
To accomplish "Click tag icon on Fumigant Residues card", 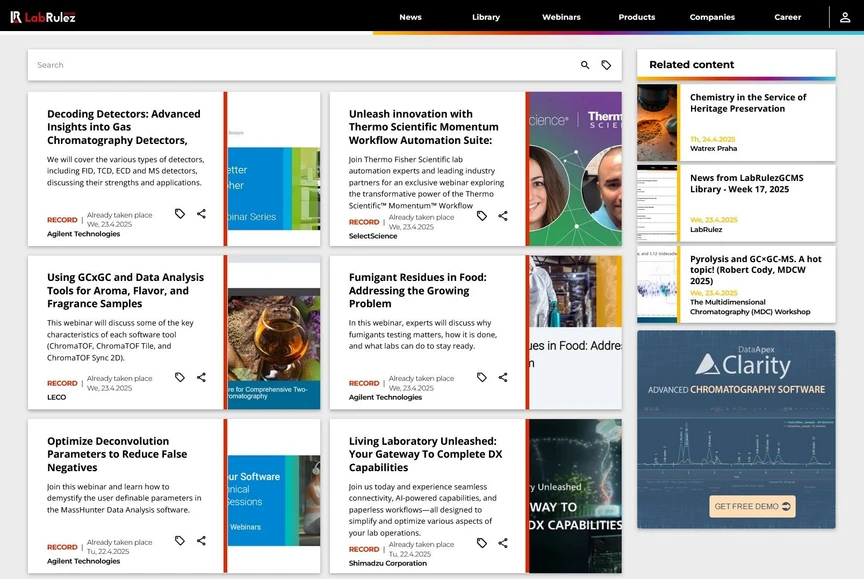I will click(x=482, y=377).
